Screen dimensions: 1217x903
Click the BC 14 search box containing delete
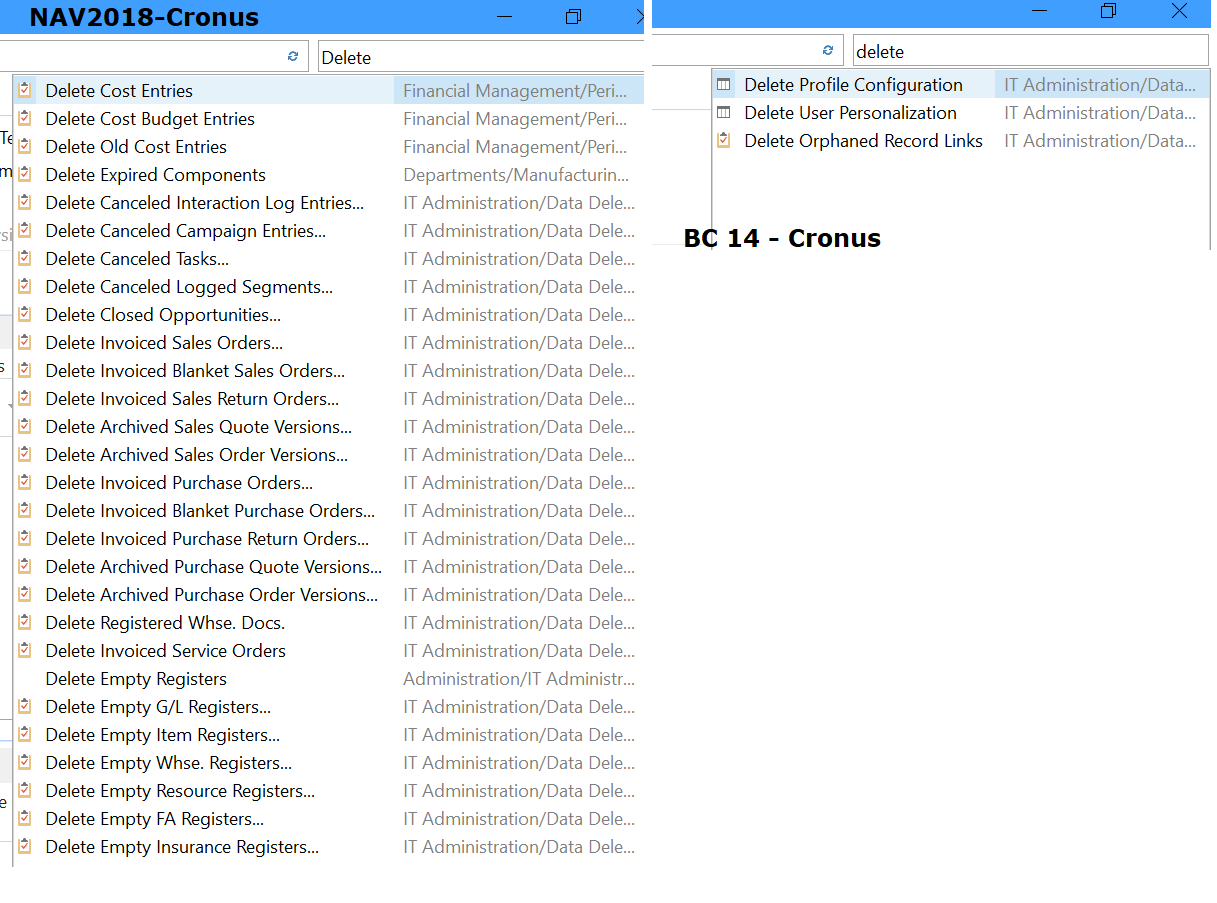click(1030, 51)
